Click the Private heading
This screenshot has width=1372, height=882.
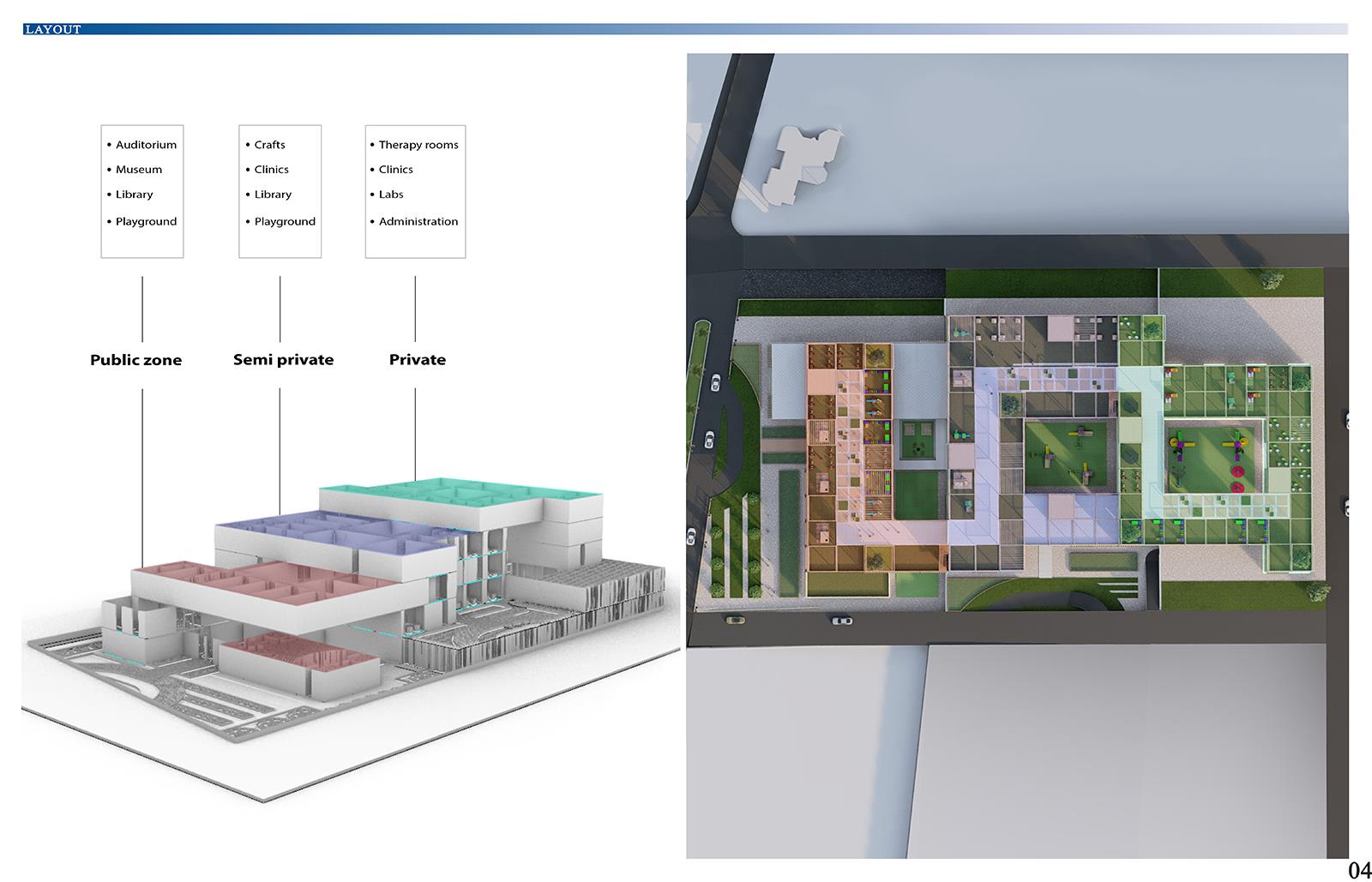coord(418,360)
